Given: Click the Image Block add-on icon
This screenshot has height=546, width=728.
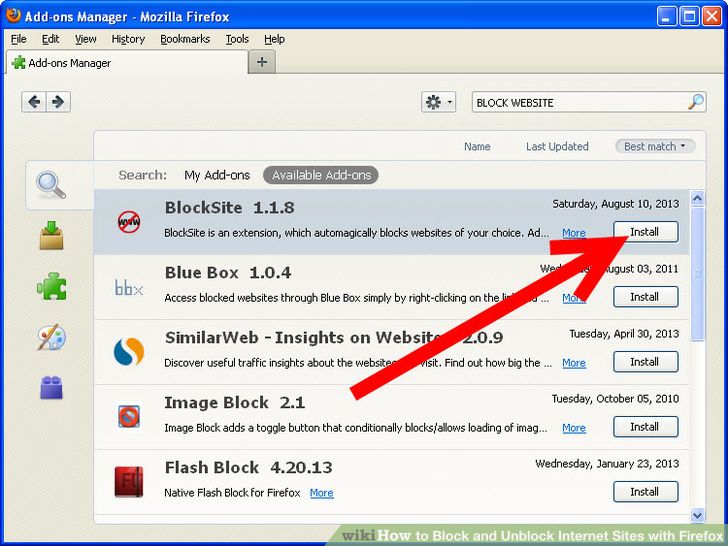Looking at the screenshot, I should 129,416.
